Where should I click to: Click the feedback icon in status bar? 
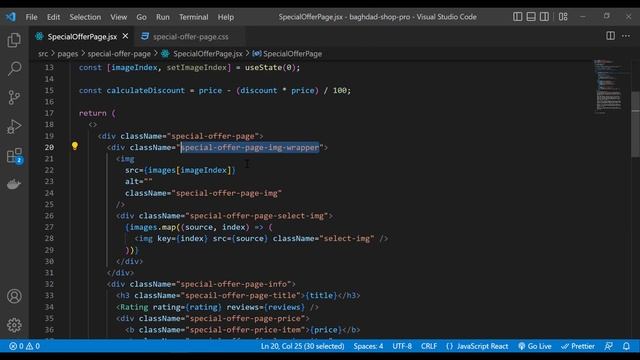click(x=609, y=346)
